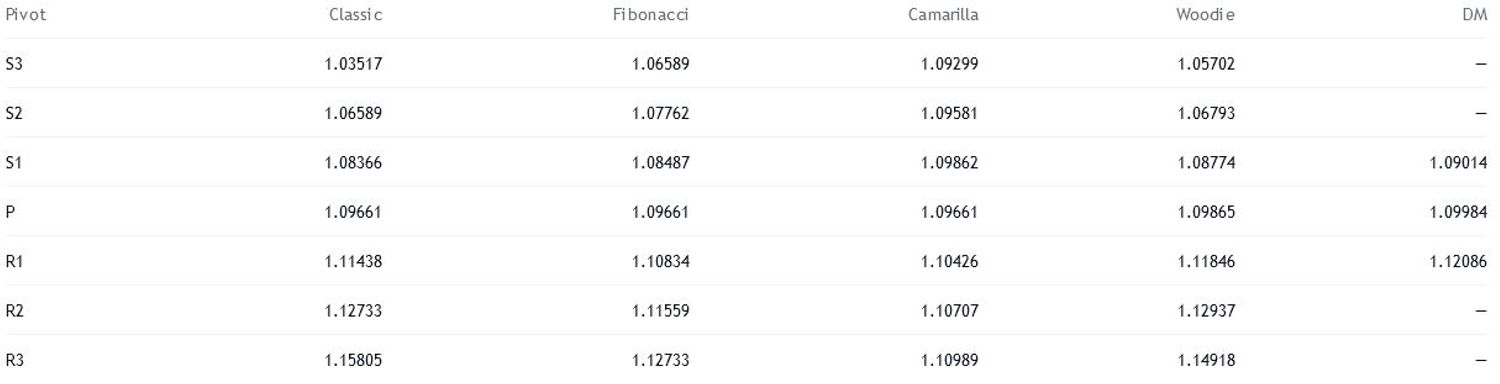The width and height of the screenshot is (1500, 384).
Task: Select Classic R1 value 1.11438
Action: [354, 261]
